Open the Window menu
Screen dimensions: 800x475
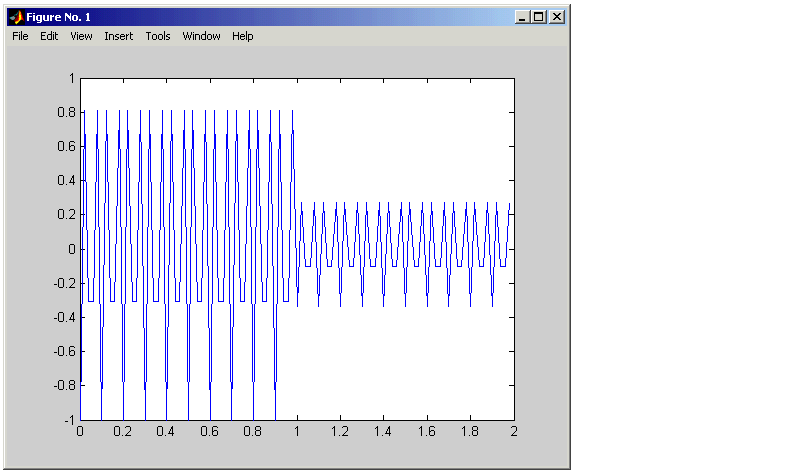(201, 36)
